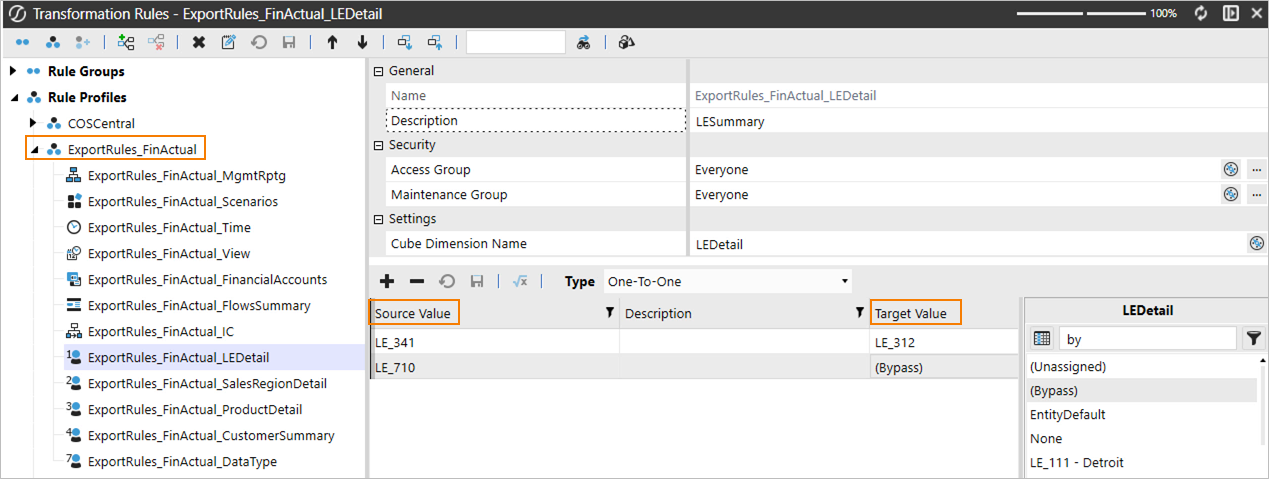Toggle the Source Value column filter
This screenshot has width=1269, height=479.
(x=610, y=313)
